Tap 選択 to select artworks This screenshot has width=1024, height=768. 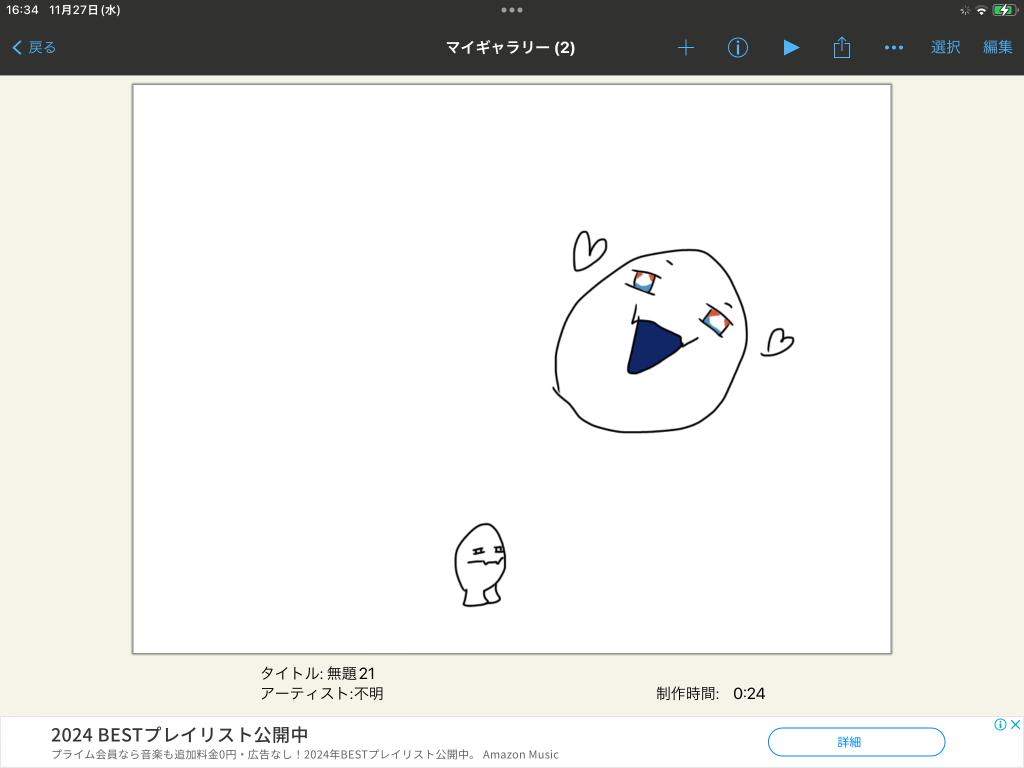click(x=945, y=47)
